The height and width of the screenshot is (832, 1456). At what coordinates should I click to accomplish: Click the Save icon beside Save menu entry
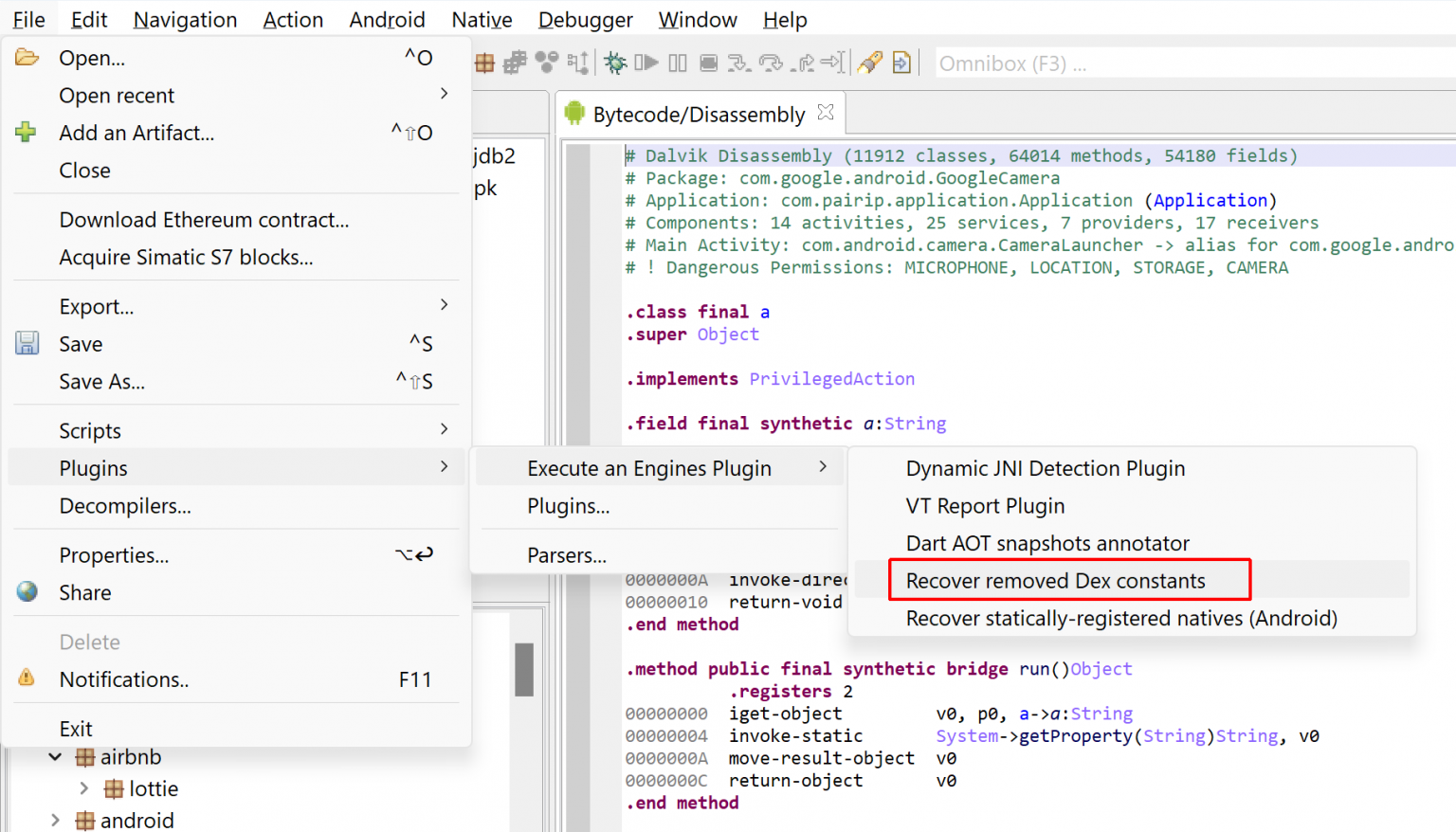pyautogui.click(x=27, y=343)
